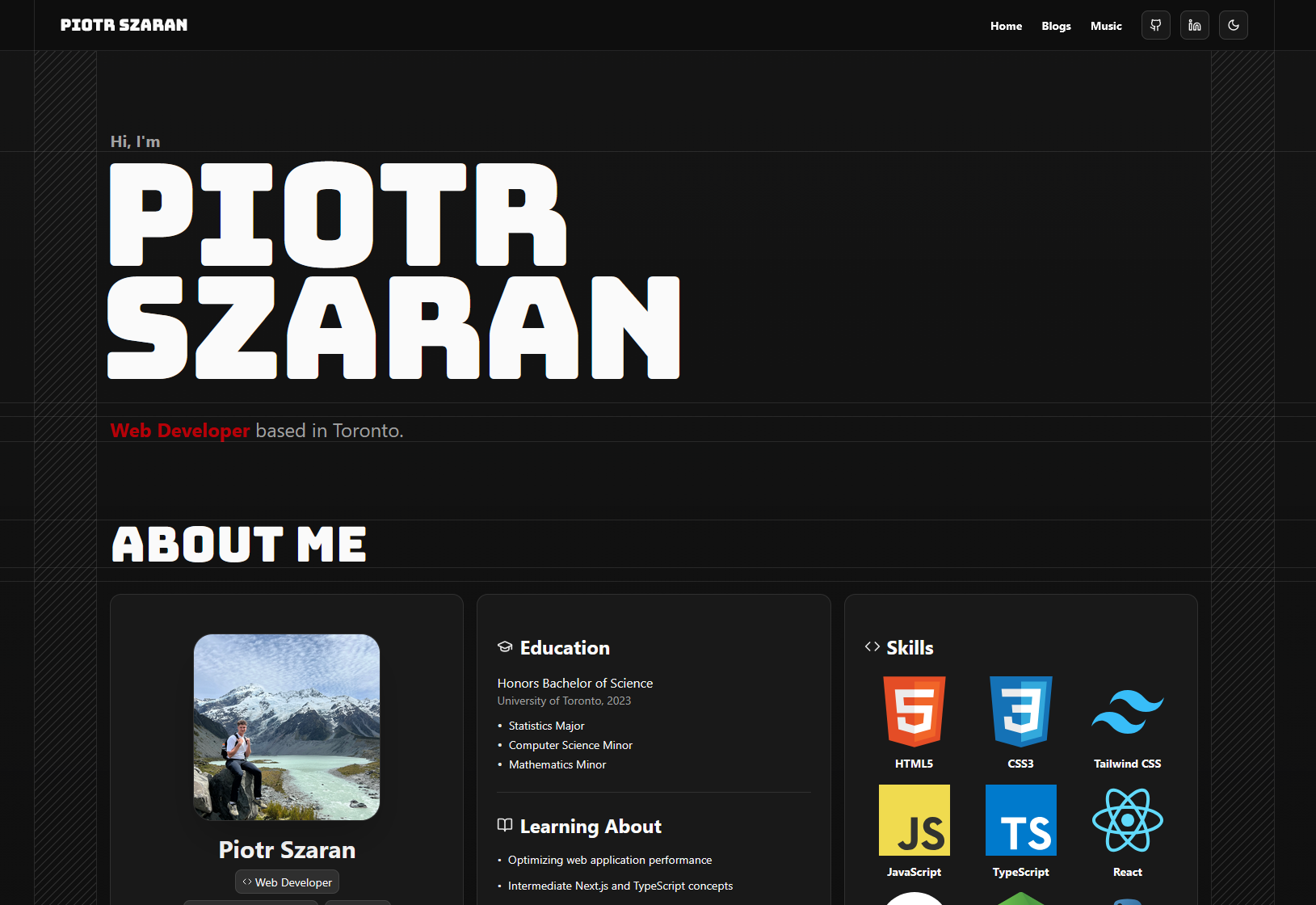
Task: Click the Web Developer badge button
Action: 286,882
